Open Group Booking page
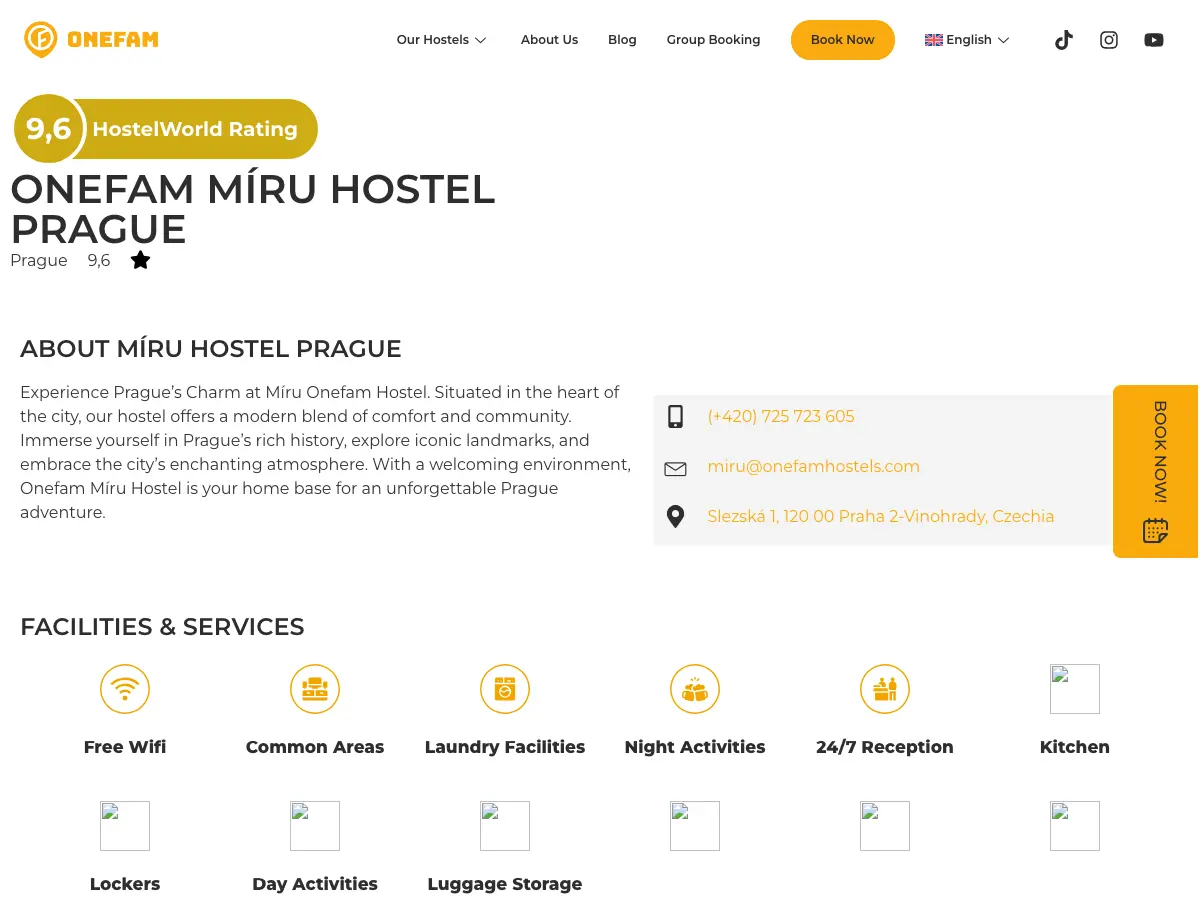Image resolution: width=1200 pixels, height=900 pixels. (x=714, y=40)
